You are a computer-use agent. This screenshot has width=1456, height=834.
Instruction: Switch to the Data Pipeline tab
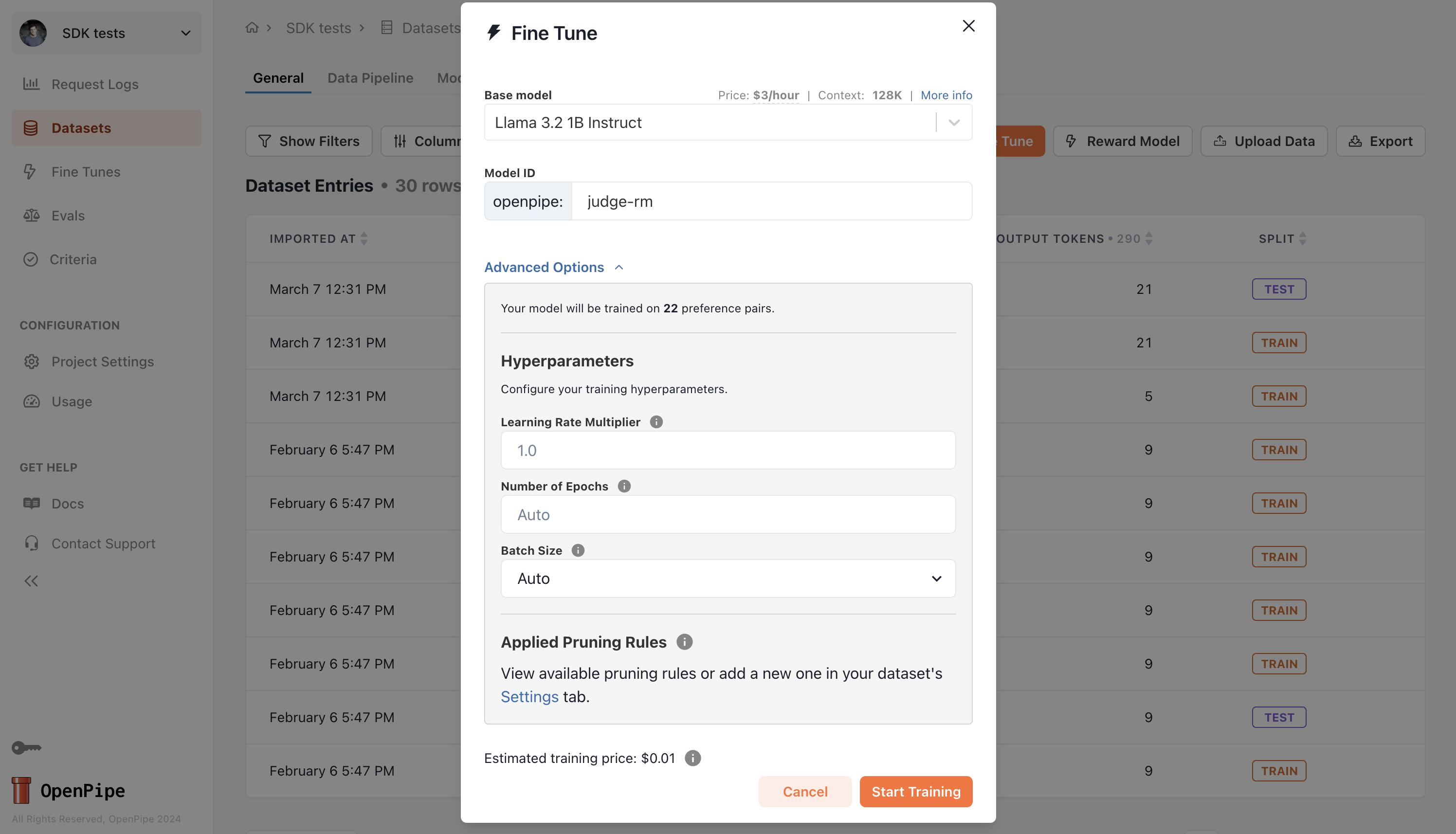point(370,78)
